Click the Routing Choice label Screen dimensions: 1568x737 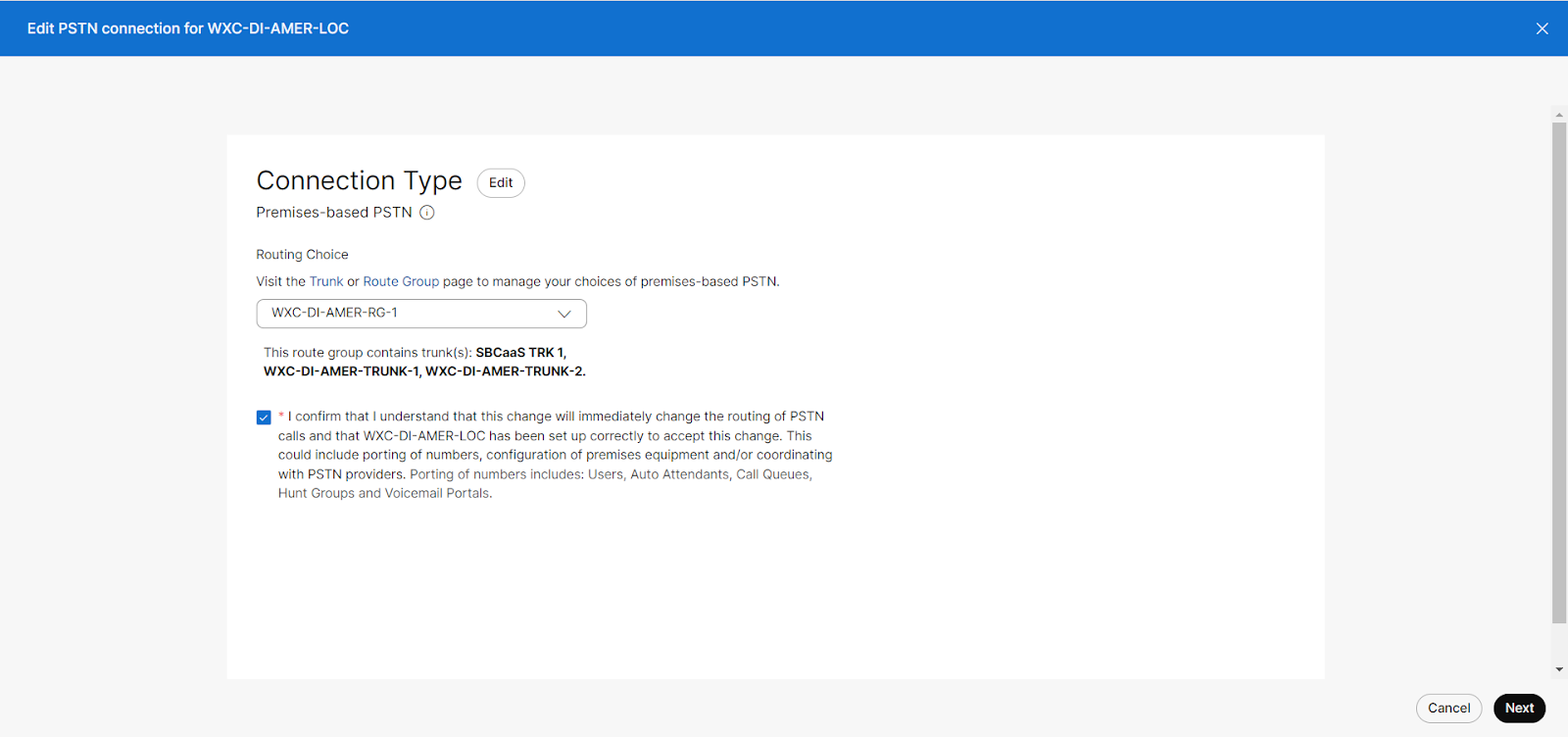pyautogui.click(x=302, y=255)
